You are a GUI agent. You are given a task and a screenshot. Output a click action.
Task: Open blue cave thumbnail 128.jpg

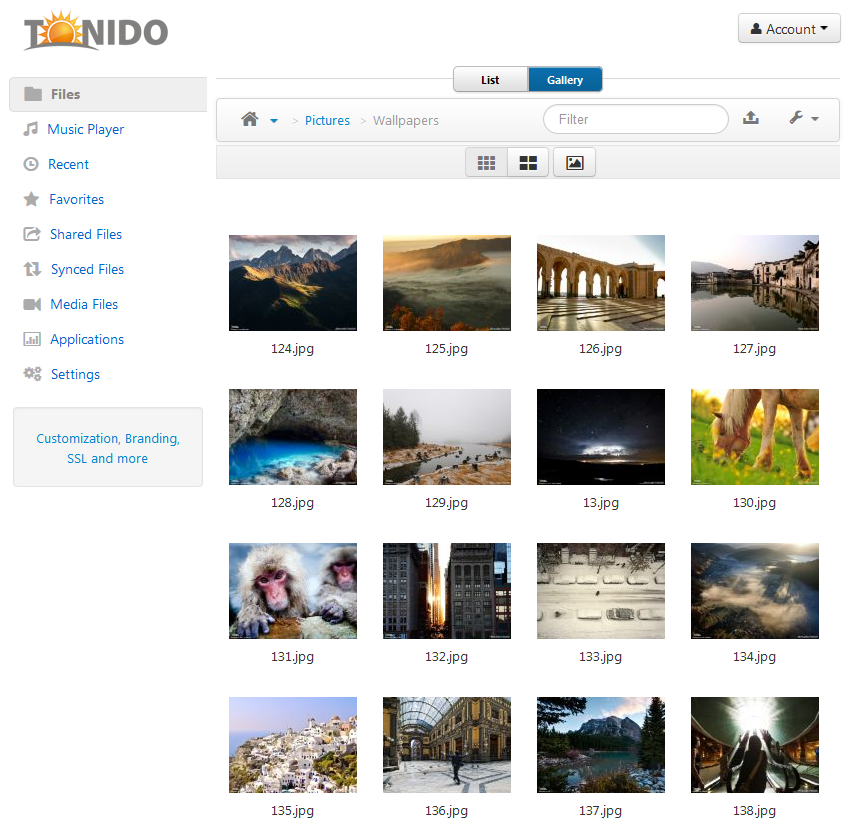pyautogui.click(x=293, y=437)
